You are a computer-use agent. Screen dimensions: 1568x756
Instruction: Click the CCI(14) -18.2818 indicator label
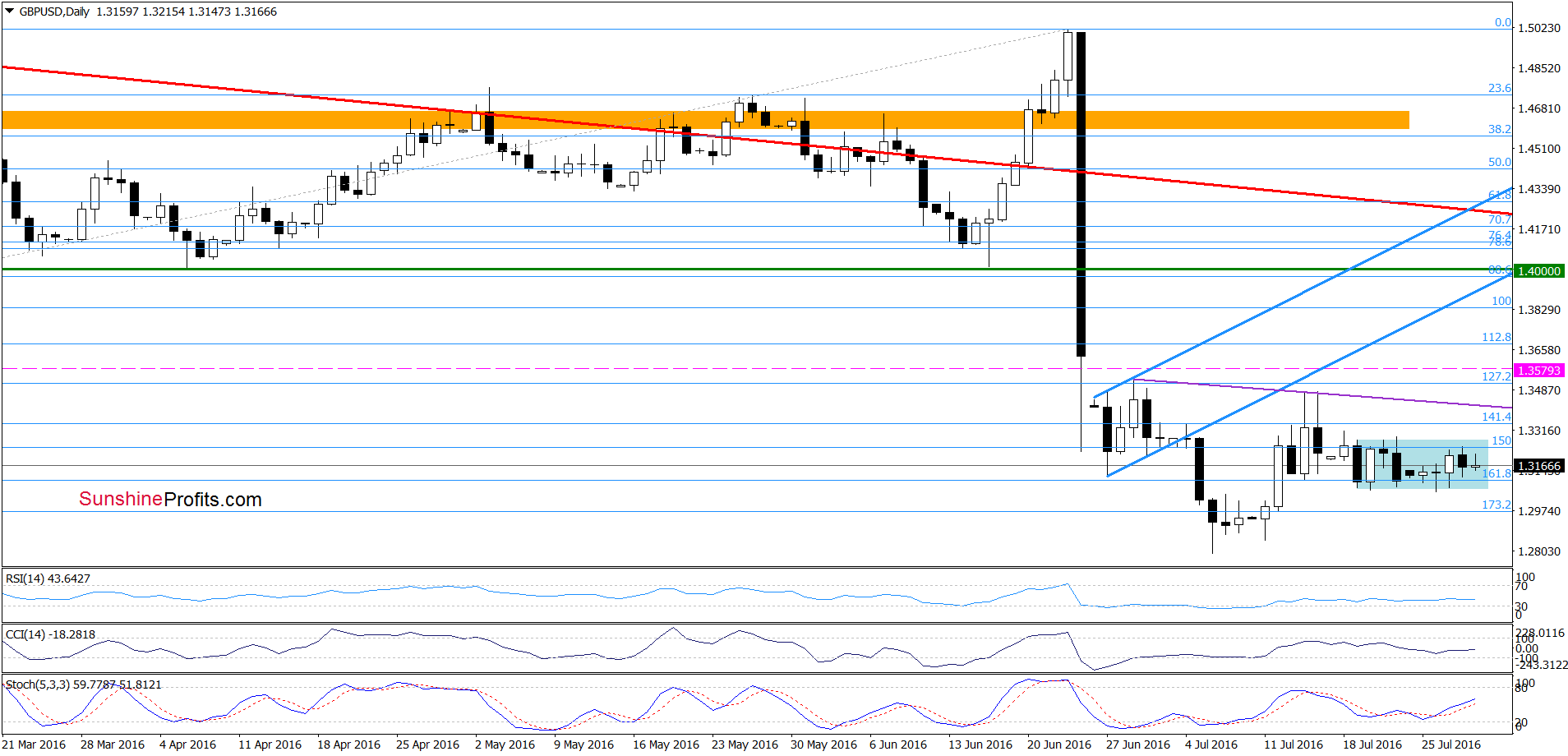[x=50, y=634]
